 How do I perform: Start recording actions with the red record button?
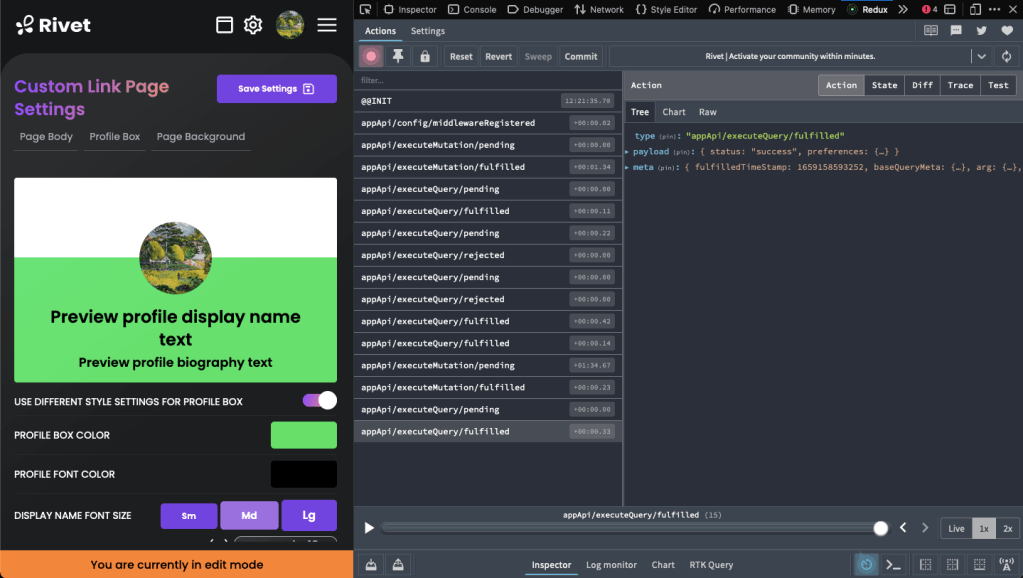370,56
